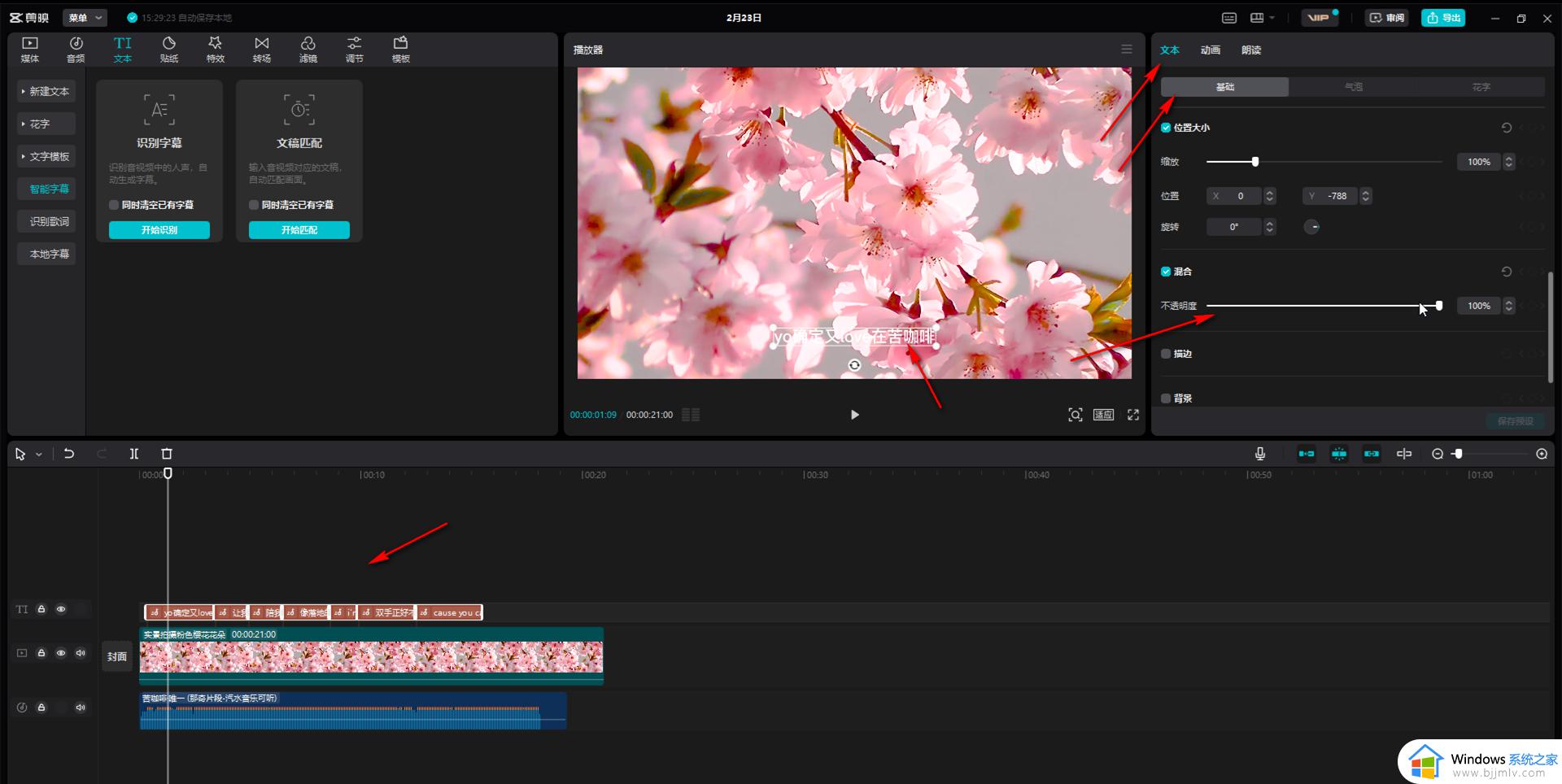Select the 花字 subtab in properties
Viewport: 1562px width, 784px height.
pyautogui.click(x=1481, y=87)
